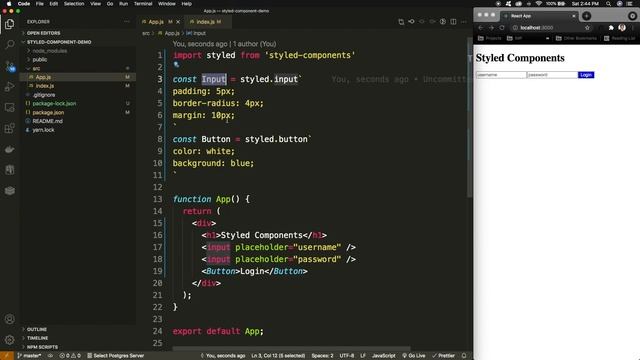Open the Apple menu
640x360 pixels.
pyautogui.click(x=9, y=4)
